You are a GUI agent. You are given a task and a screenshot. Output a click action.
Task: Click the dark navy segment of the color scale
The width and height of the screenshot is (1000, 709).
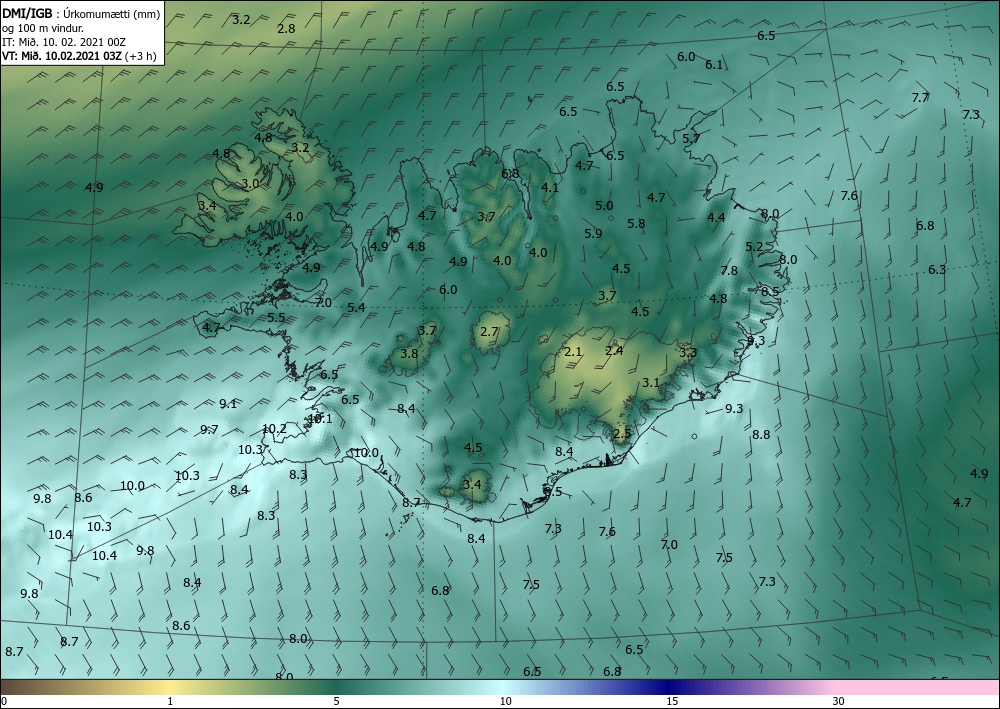(670, 687)
